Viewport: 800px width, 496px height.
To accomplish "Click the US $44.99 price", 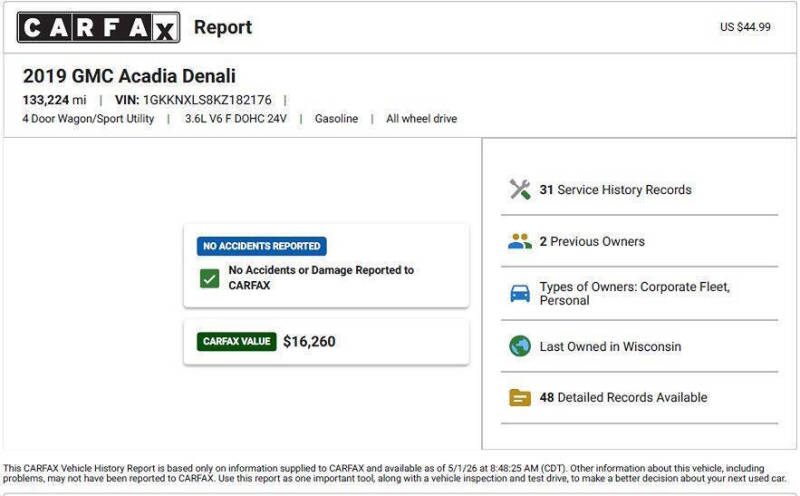I will (x=745, y=27).
